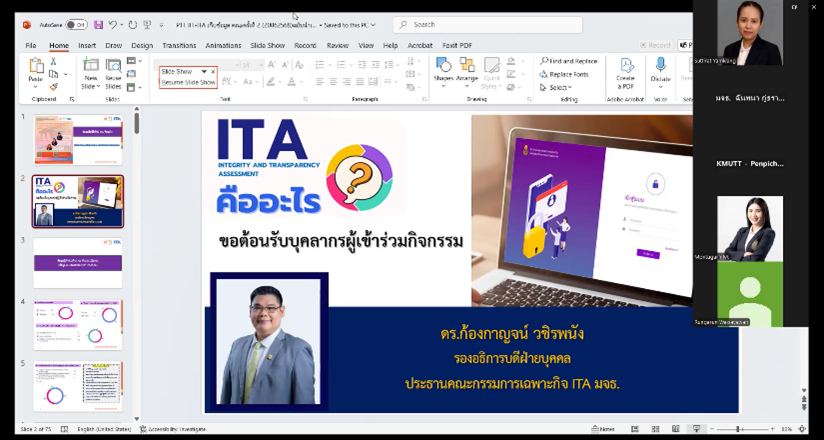The height and width of the screenshot is (440, 824).
Task: Click the Center alignment icon
Action: point(333,81)
